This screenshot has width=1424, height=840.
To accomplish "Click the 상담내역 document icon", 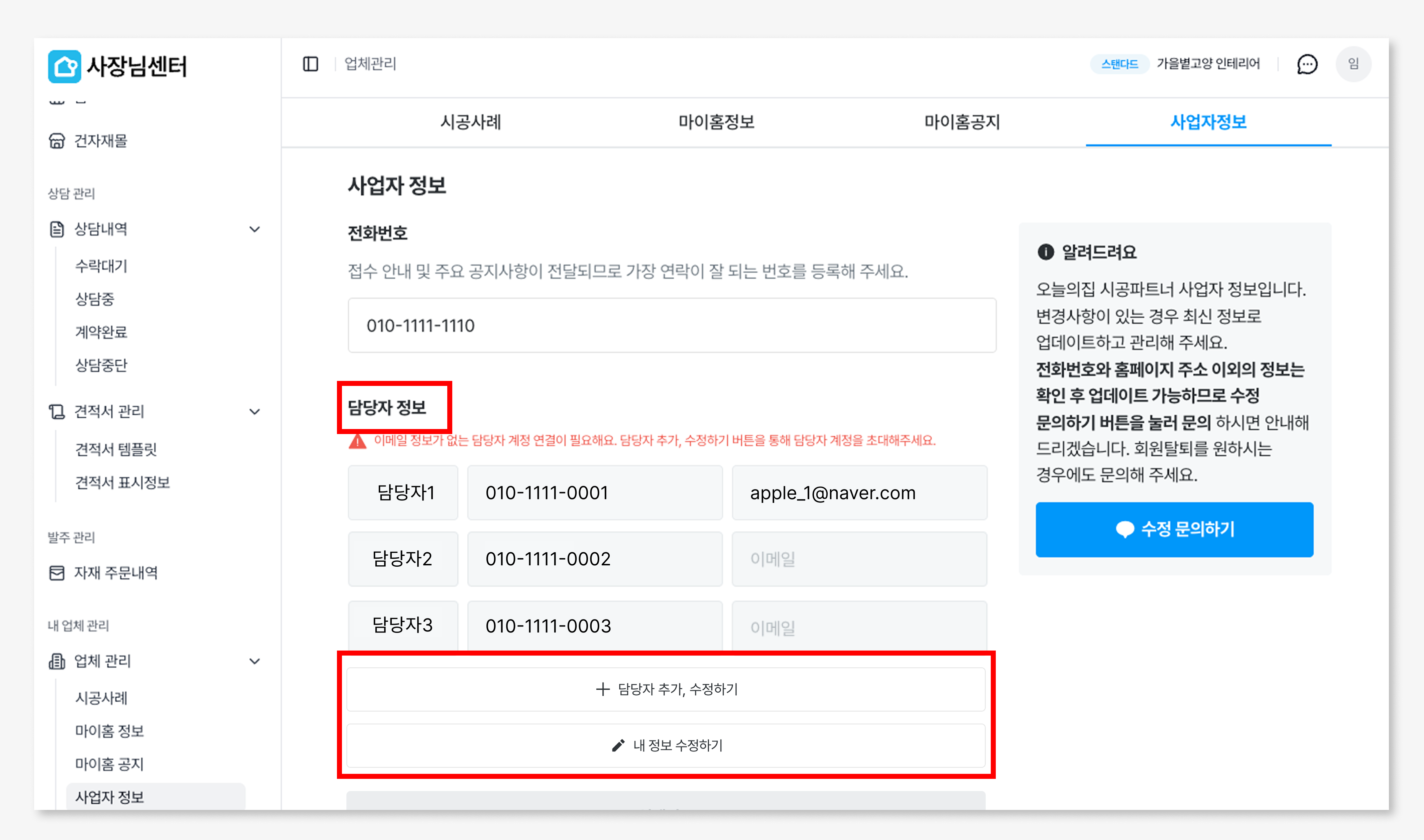I will point(57,229).
